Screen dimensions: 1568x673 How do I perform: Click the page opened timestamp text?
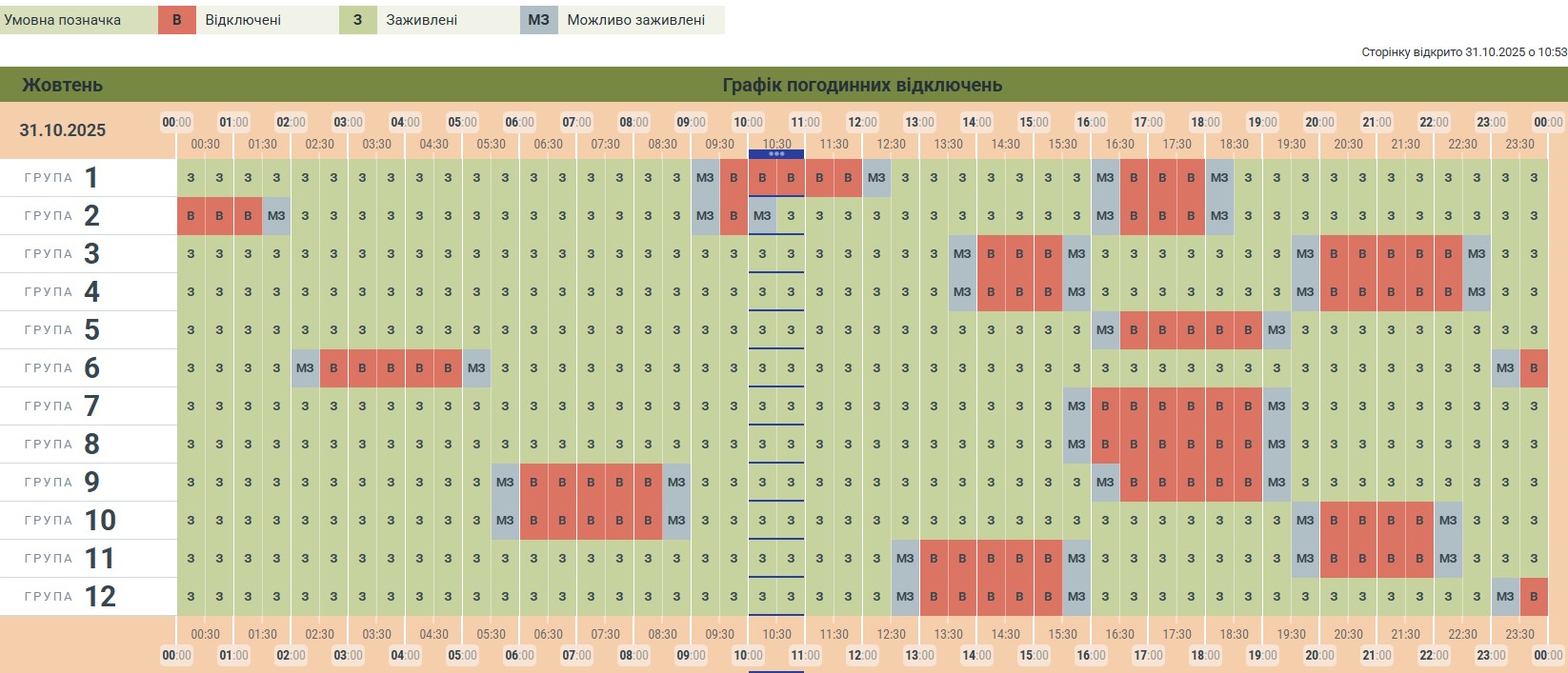[1463, 52]
